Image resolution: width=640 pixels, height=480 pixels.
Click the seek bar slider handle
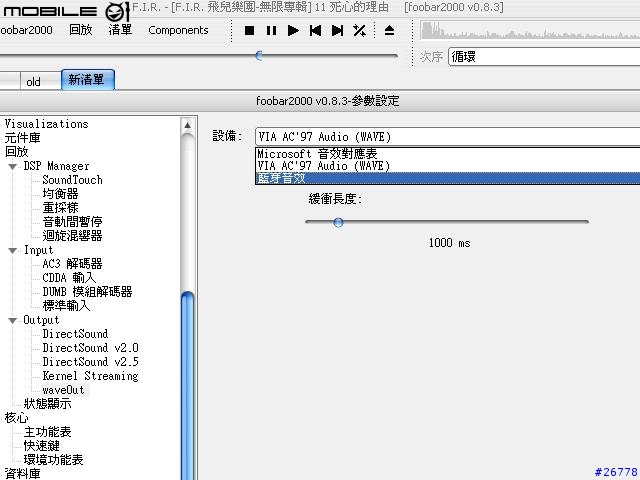point(259,56)
